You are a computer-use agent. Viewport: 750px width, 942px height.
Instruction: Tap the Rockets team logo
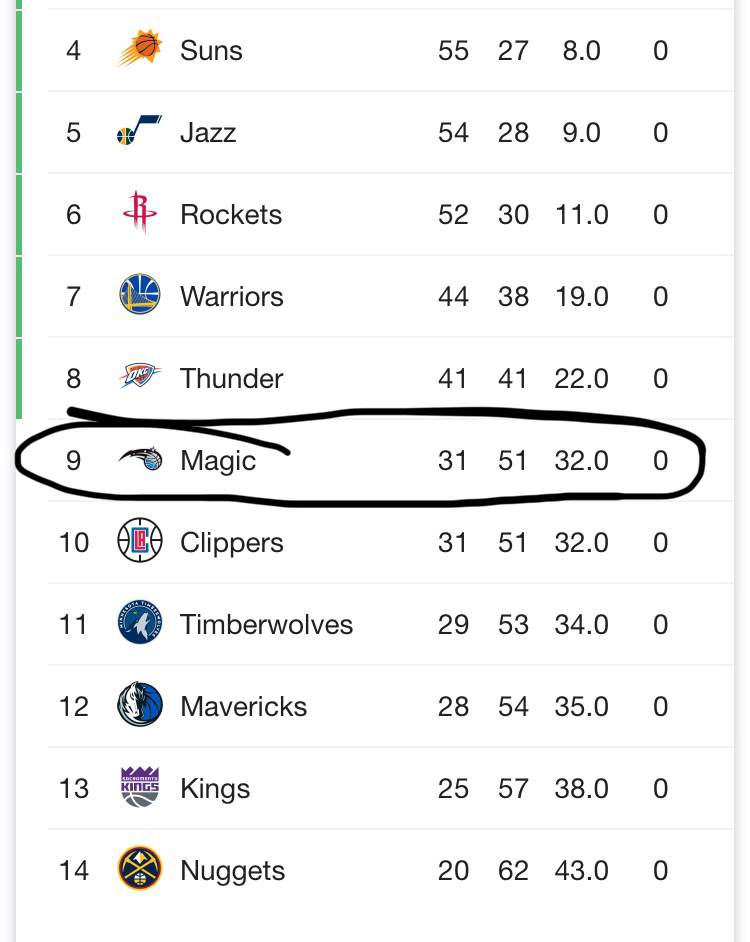(140, 212)
